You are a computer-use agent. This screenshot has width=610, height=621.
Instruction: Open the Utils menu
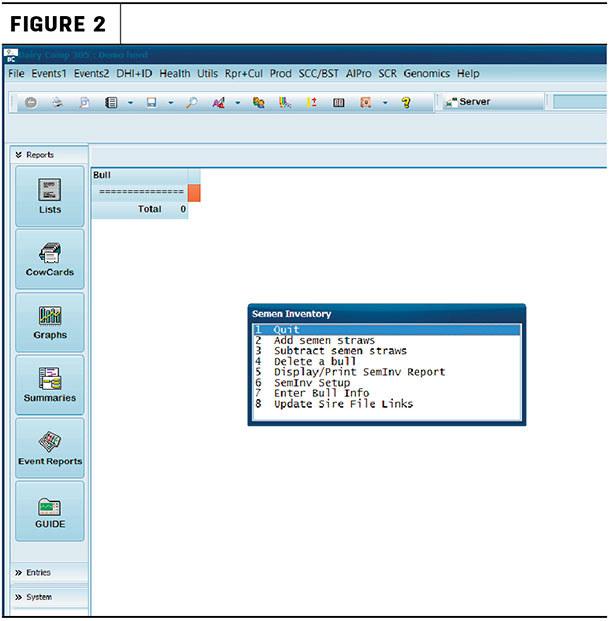tap(208, 74)
